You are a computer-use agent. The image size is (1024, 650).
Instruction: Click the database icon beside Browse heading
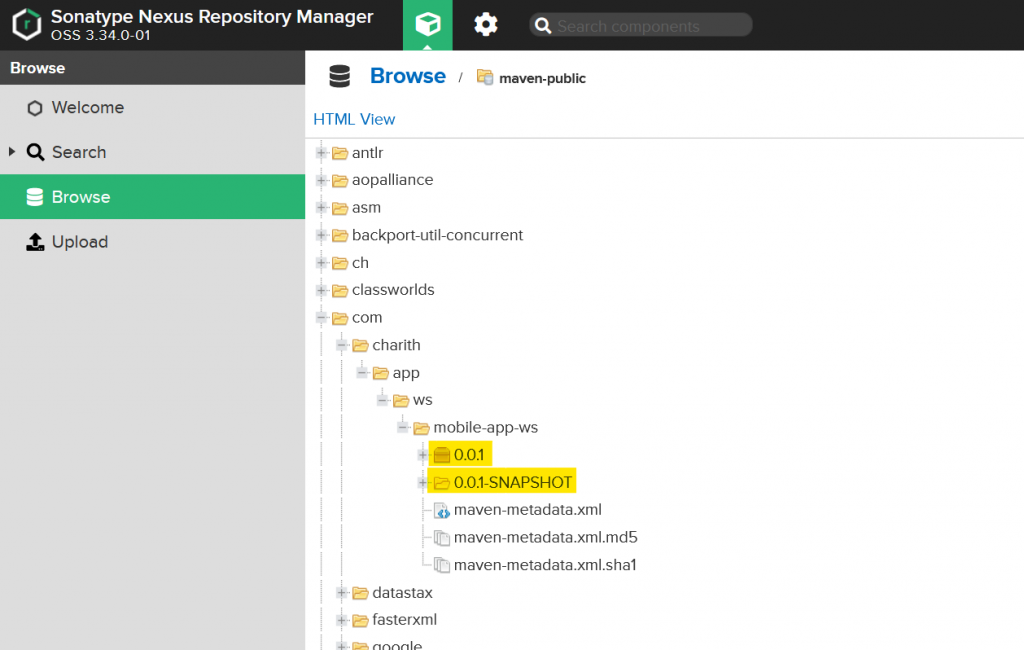pos(340,76)
